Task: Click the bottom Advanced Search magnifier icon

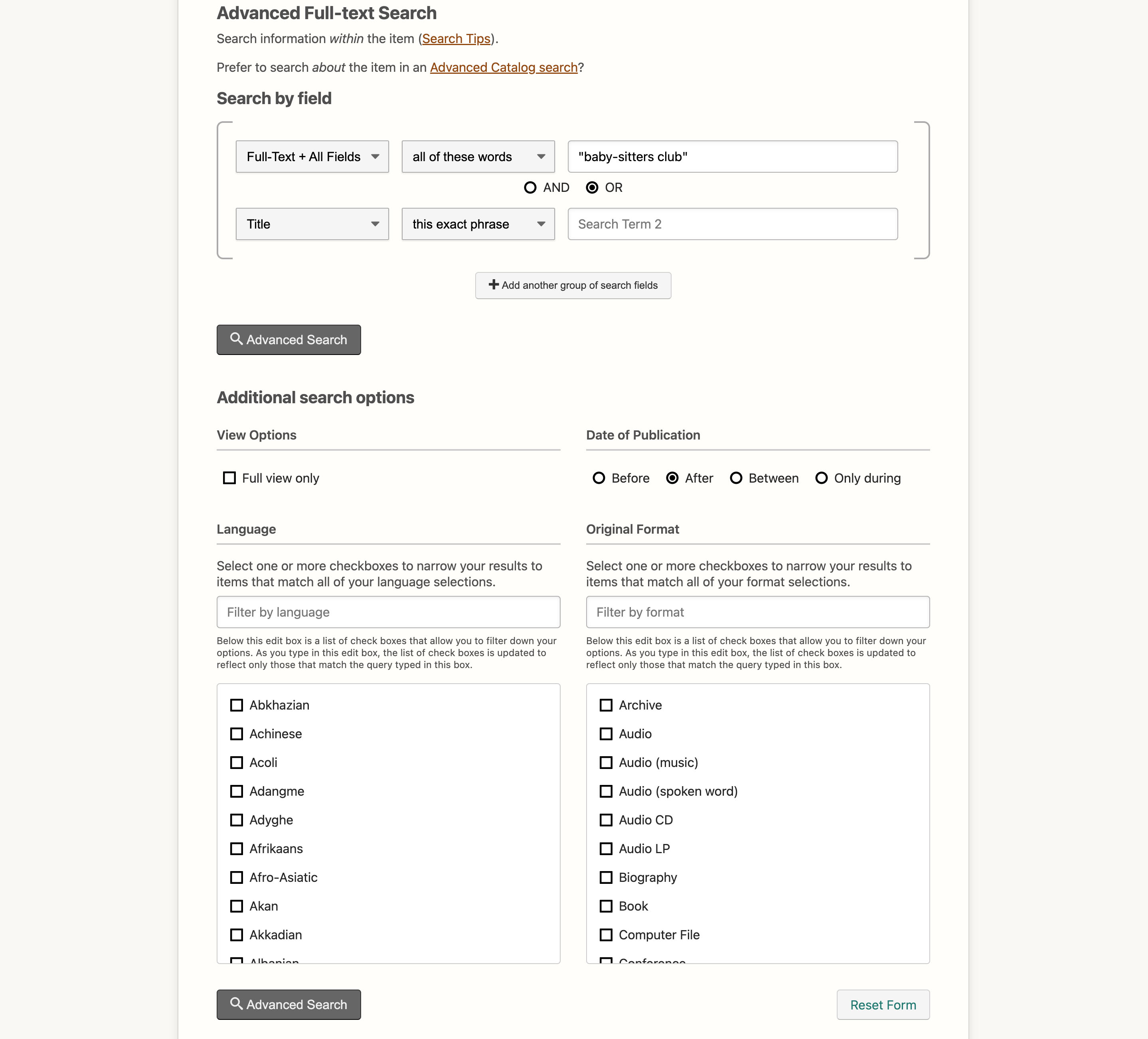Action: pyautogui.click(x=236, y=1003)
